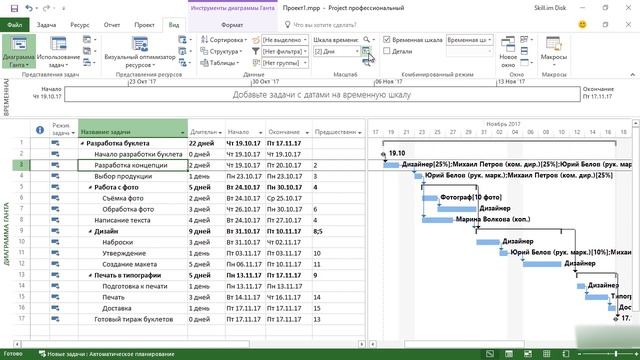This screenshot has width=640, height=360.
Task: Select the Диаграмма Ганта view button
Action: coord(18,52)
